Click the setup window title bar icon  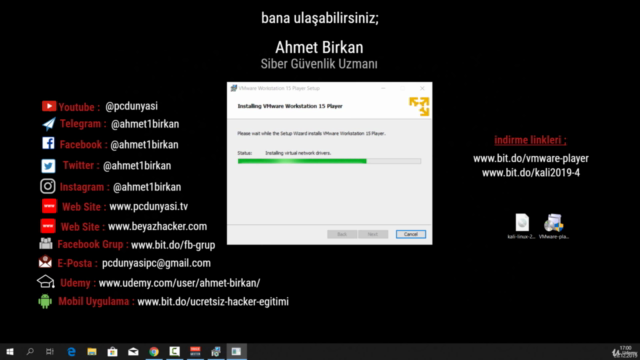234,88
